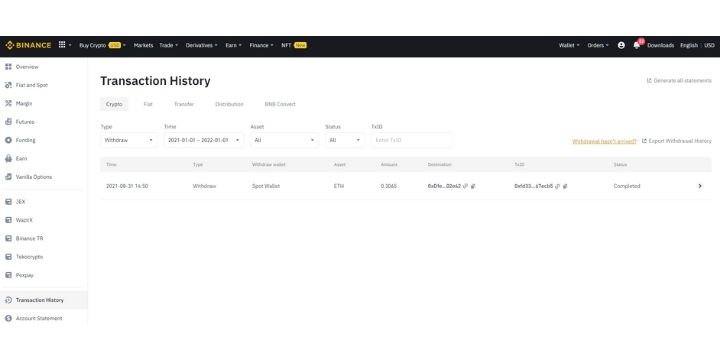
Task: Click the Enter TxID search field
Action: [411, 140]
